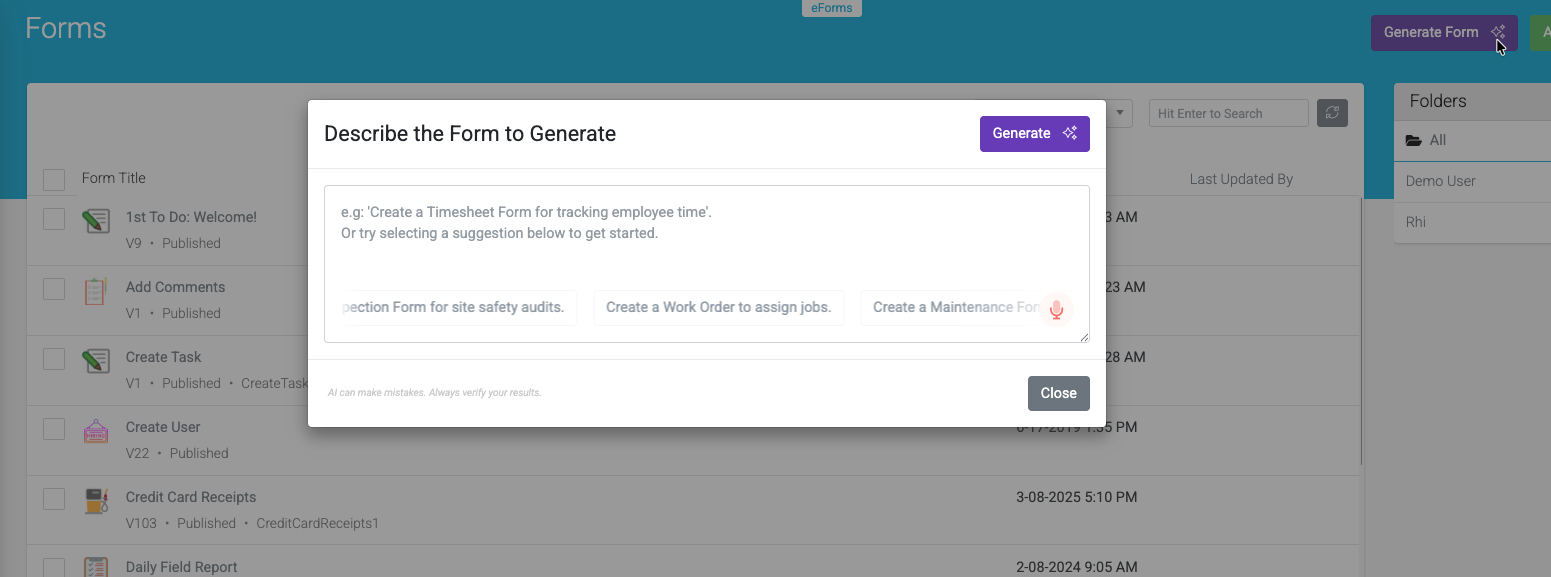Image resolution: width=1551 pixels, height=577 pixels.
Task: Tick the select-all checkbox beside Form Title
Action: (54, 180)
